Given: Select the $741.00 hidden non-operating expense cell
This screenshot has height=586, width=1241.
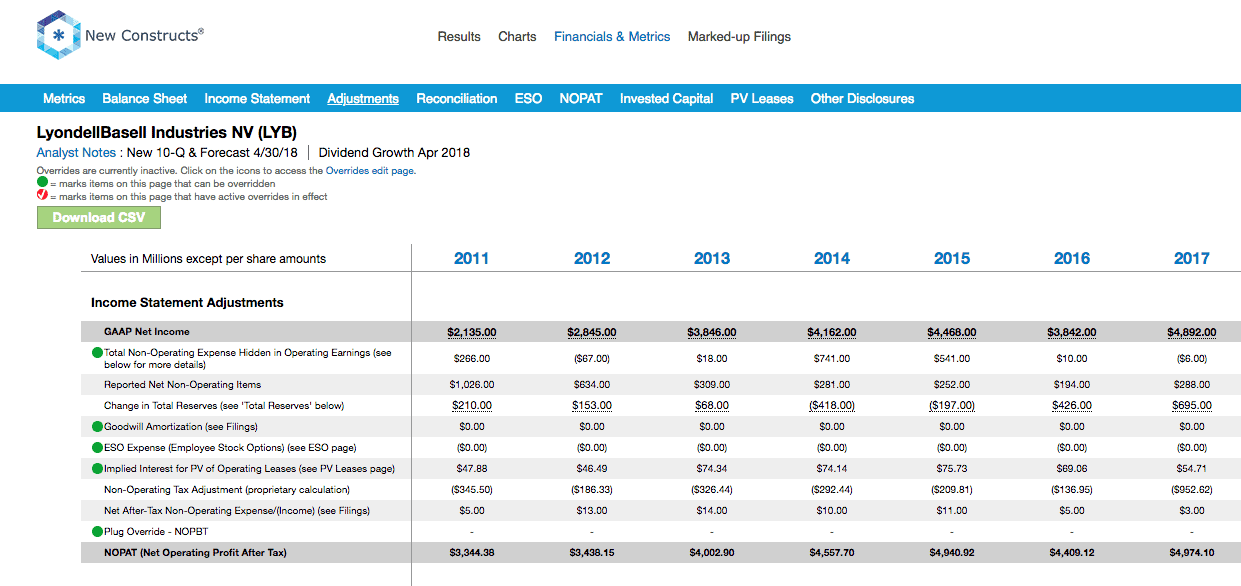Looking at the screenshot, I should coord(832,358).
